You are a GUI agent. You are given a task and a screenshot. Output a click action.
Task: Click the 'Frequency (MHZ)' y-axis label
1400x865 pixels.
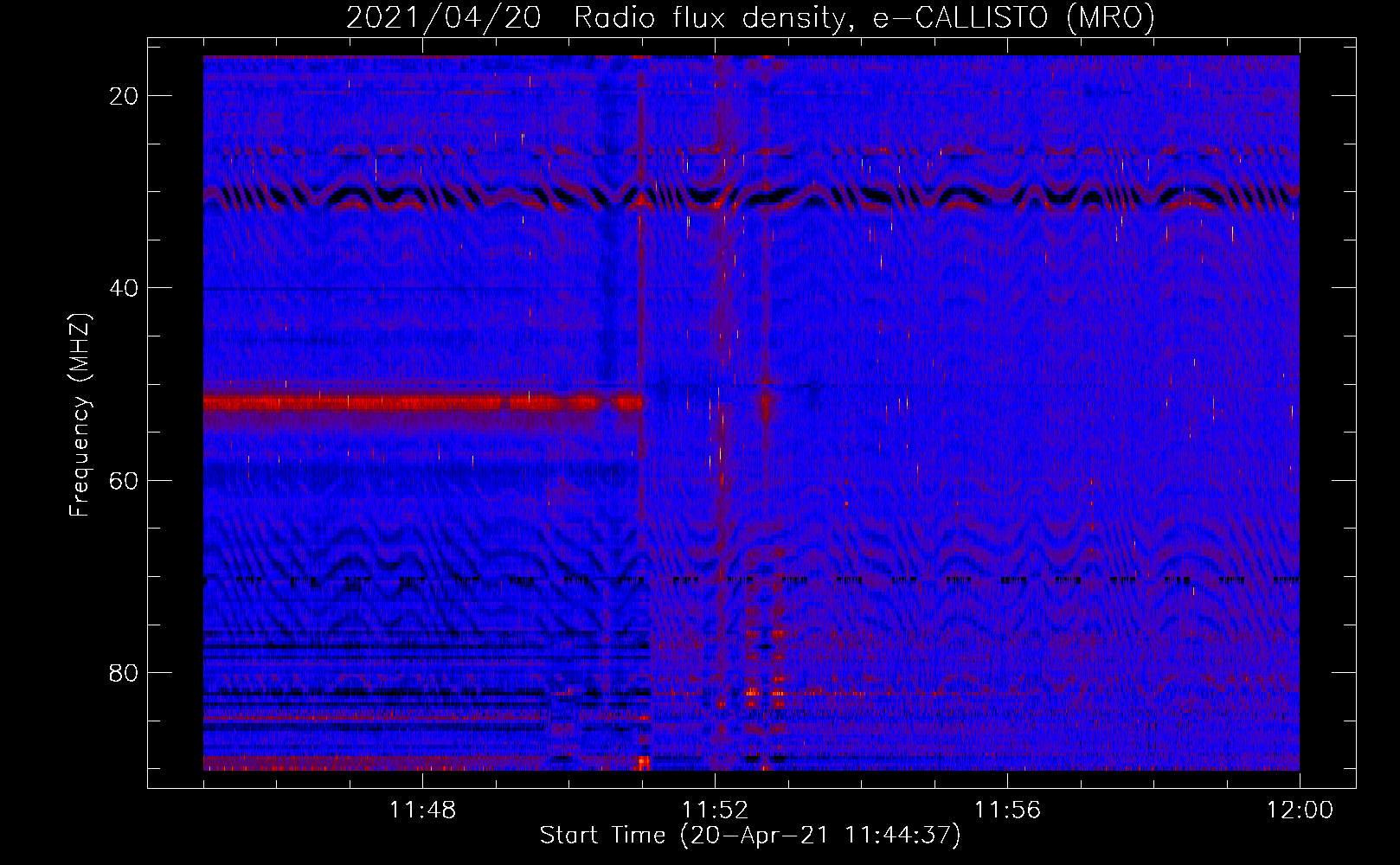coord(80,414)
